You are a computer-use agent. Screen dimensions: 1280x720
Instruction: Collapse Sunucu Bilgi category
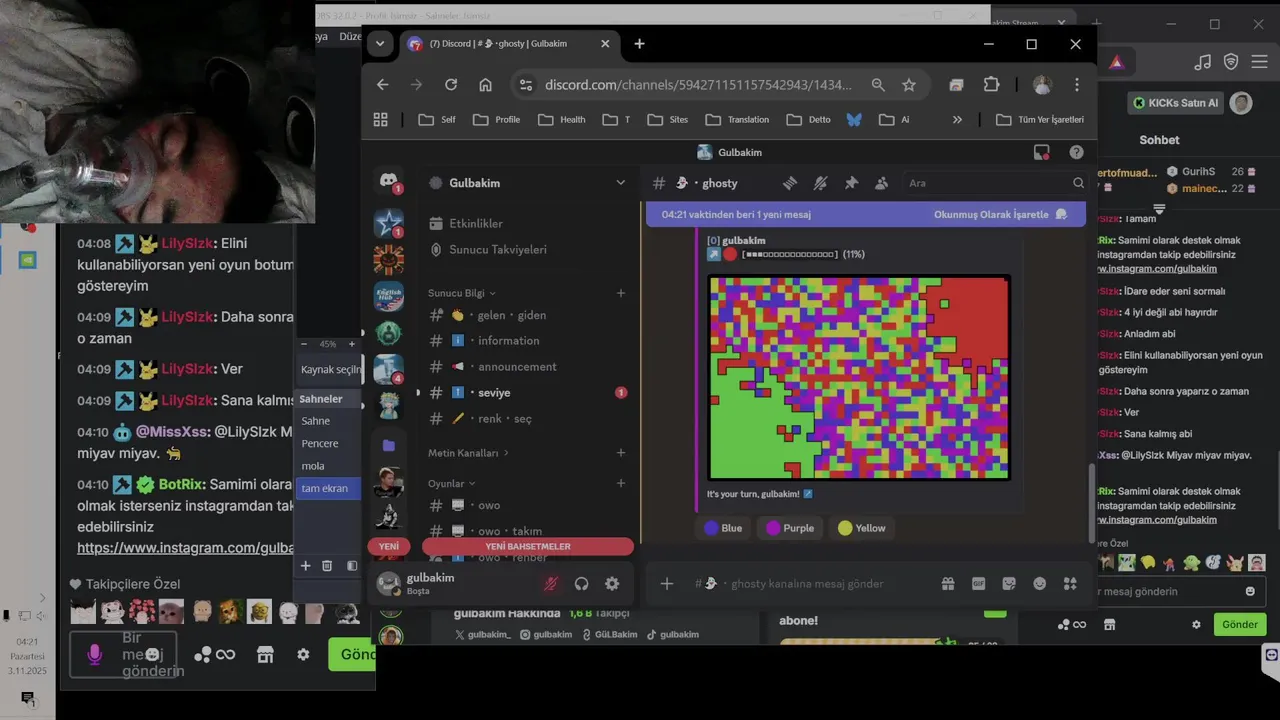[462, 293]
